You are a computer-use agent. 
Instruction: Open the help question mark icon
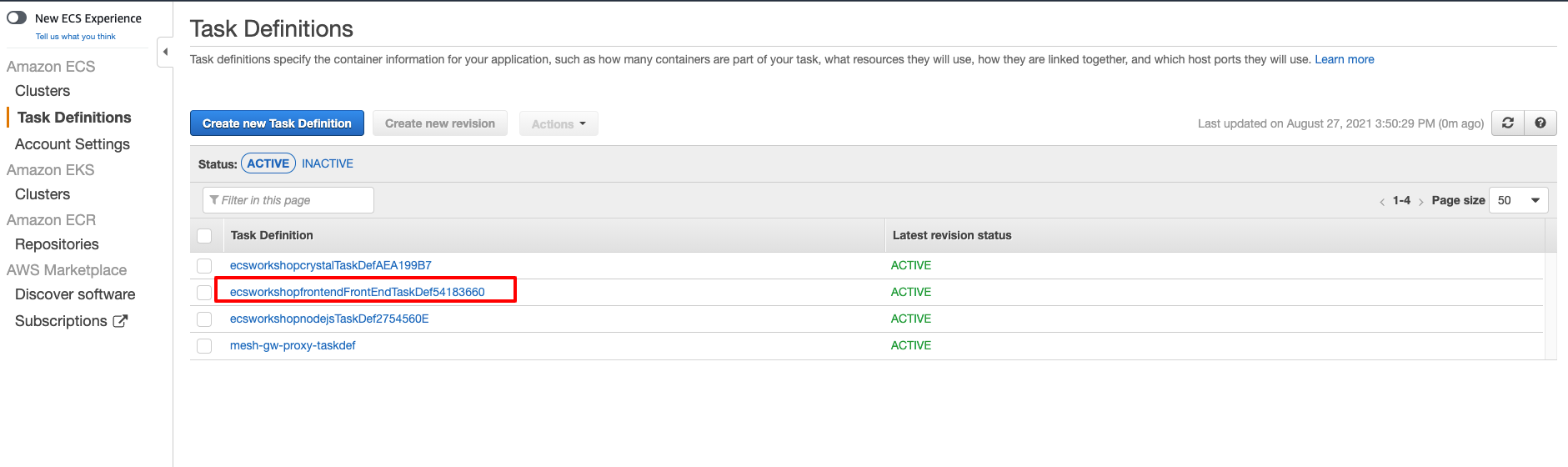(x=1540, y=123)
